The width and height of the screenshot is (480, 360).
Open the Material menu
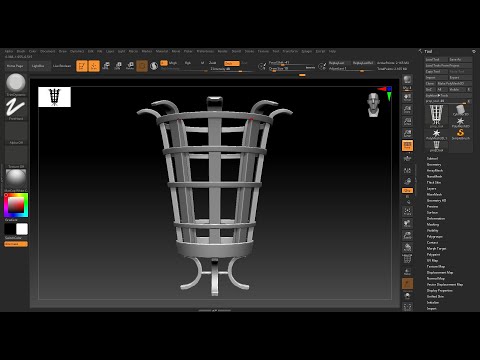[x=162, y=51]
